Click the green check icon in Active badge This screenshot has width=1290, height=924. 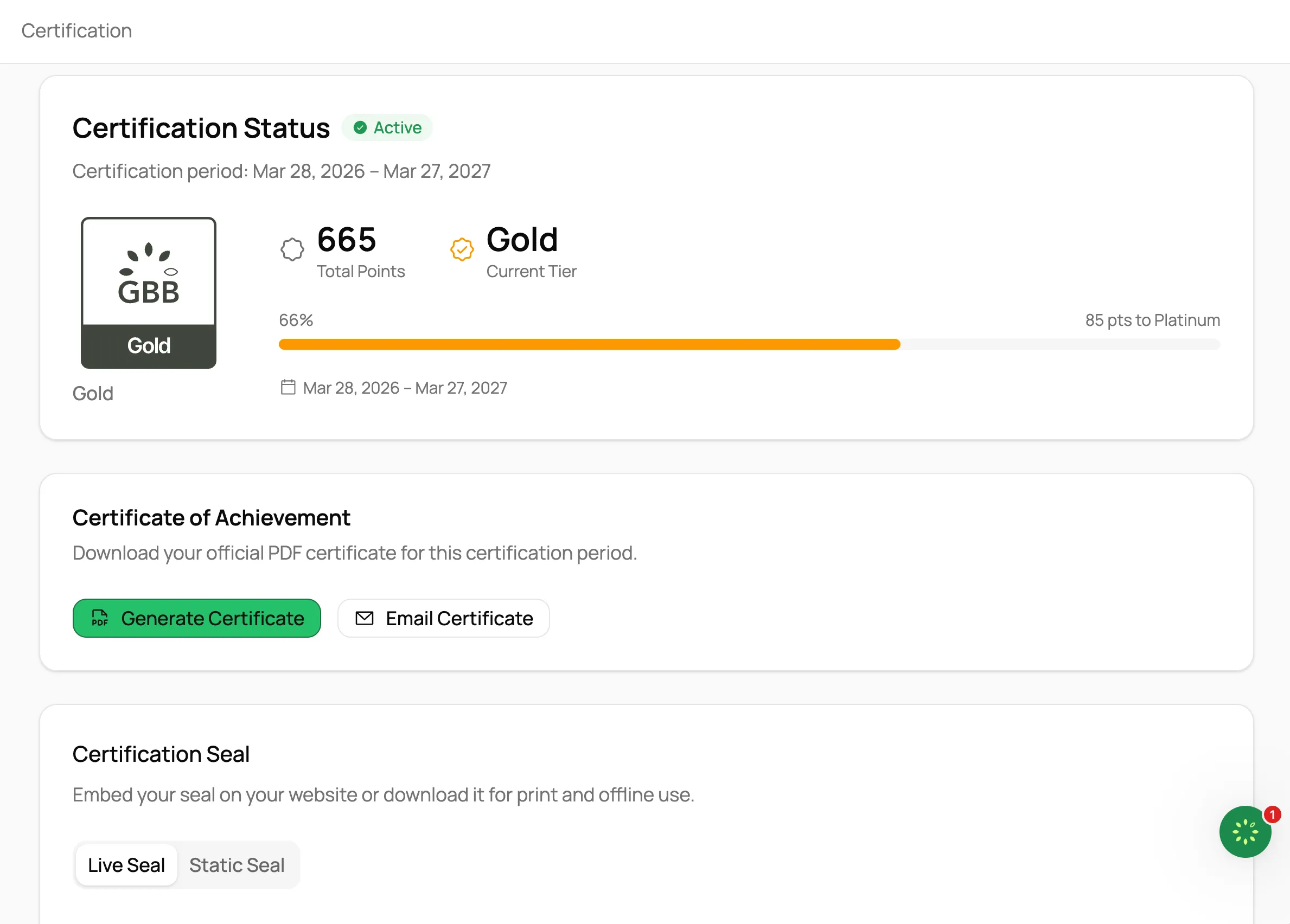click(360, 127)
